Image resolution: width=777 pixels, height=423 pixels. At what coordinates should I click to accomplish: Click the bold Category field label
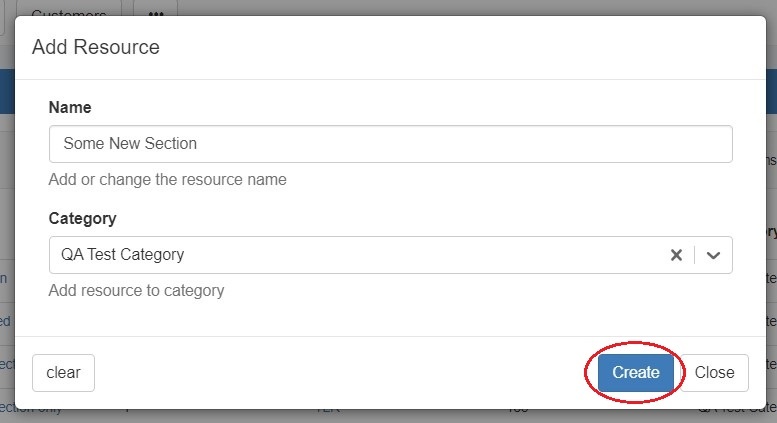(82, 218)
